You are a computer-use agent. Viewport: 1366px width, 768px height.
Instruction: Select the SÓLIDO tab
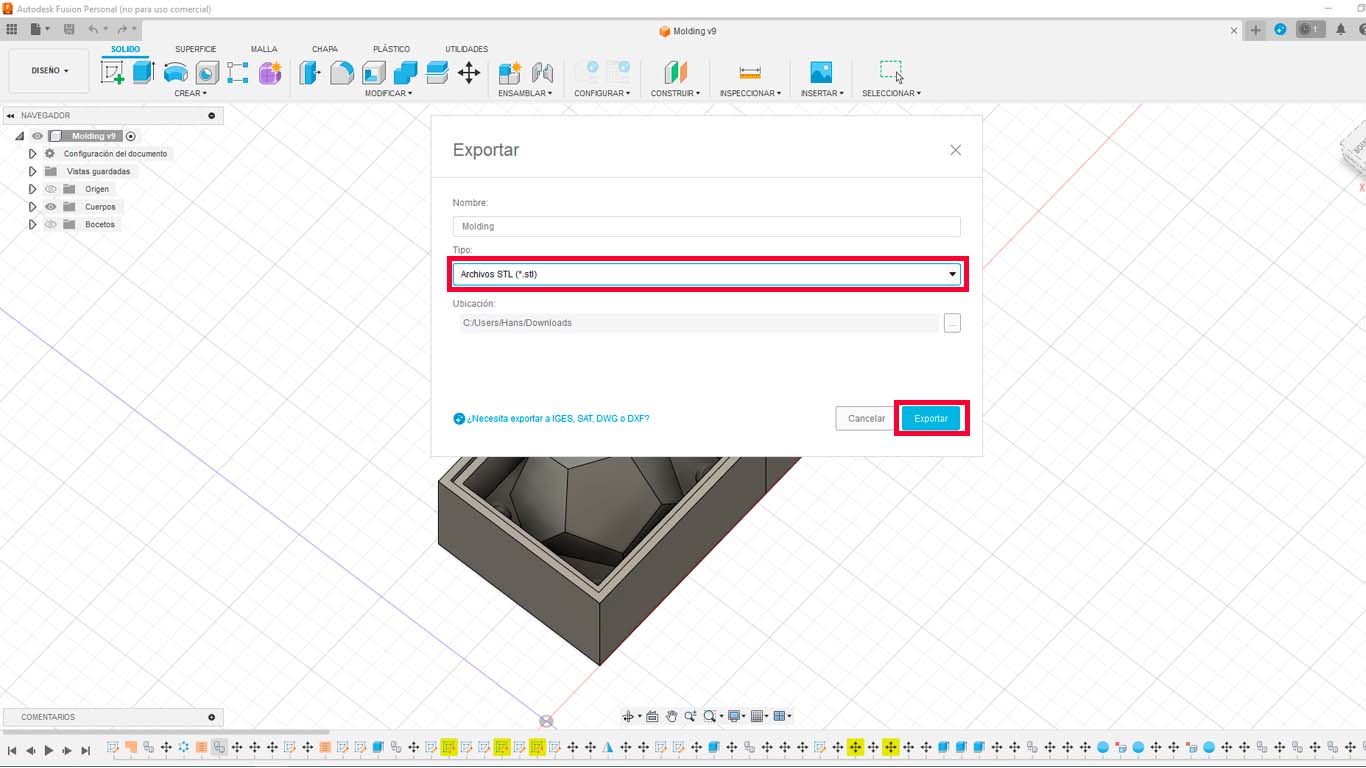tap(125, 49)
